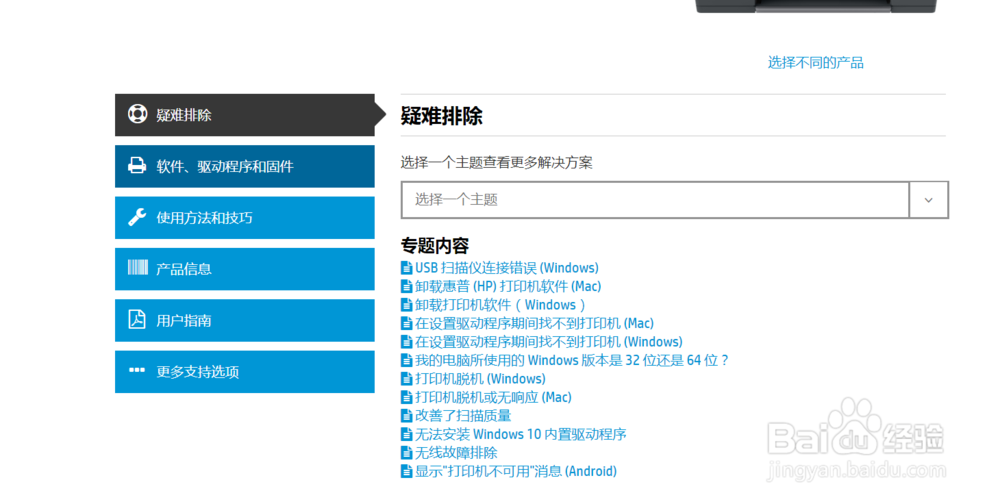Image resolution: width=1000 pixels, height=504 pixels.
Task: Open the 无线故障排除 article
Action: pos(456,453)
